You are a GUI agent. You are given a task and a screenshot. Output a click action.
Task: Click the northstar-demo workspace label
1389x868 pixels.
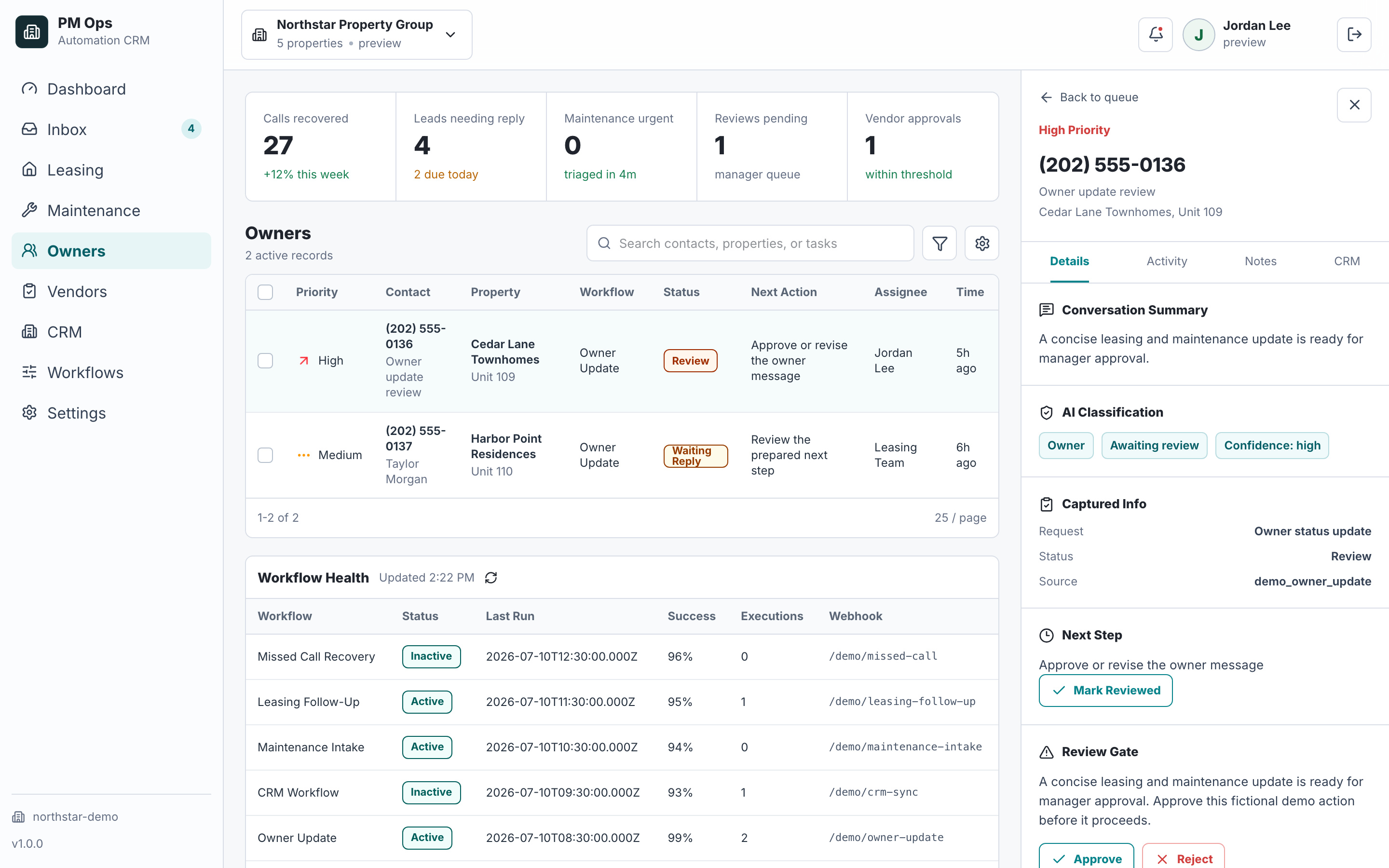click(x=75, y=816)
